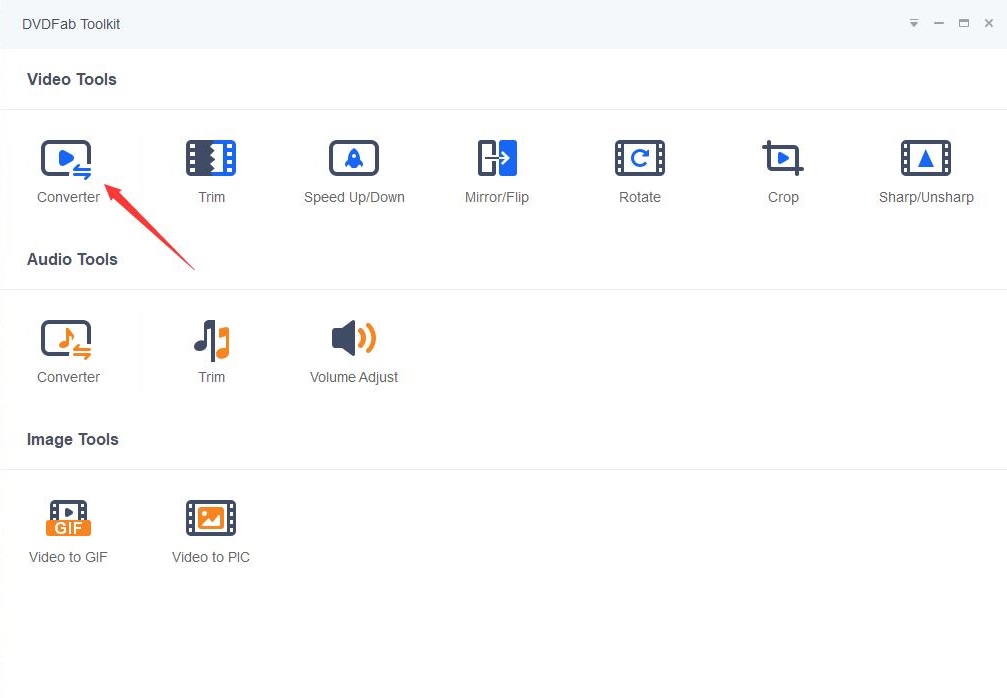The width and height of the screenshot is (1007, 698).
Task: Click the Rotate label text
Action: (640, 197)
